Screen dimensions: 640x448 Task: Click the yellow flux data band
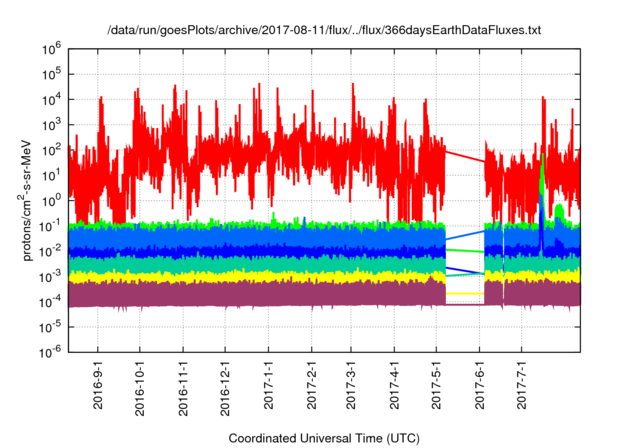pyautogui.click(x=250, y=275)
